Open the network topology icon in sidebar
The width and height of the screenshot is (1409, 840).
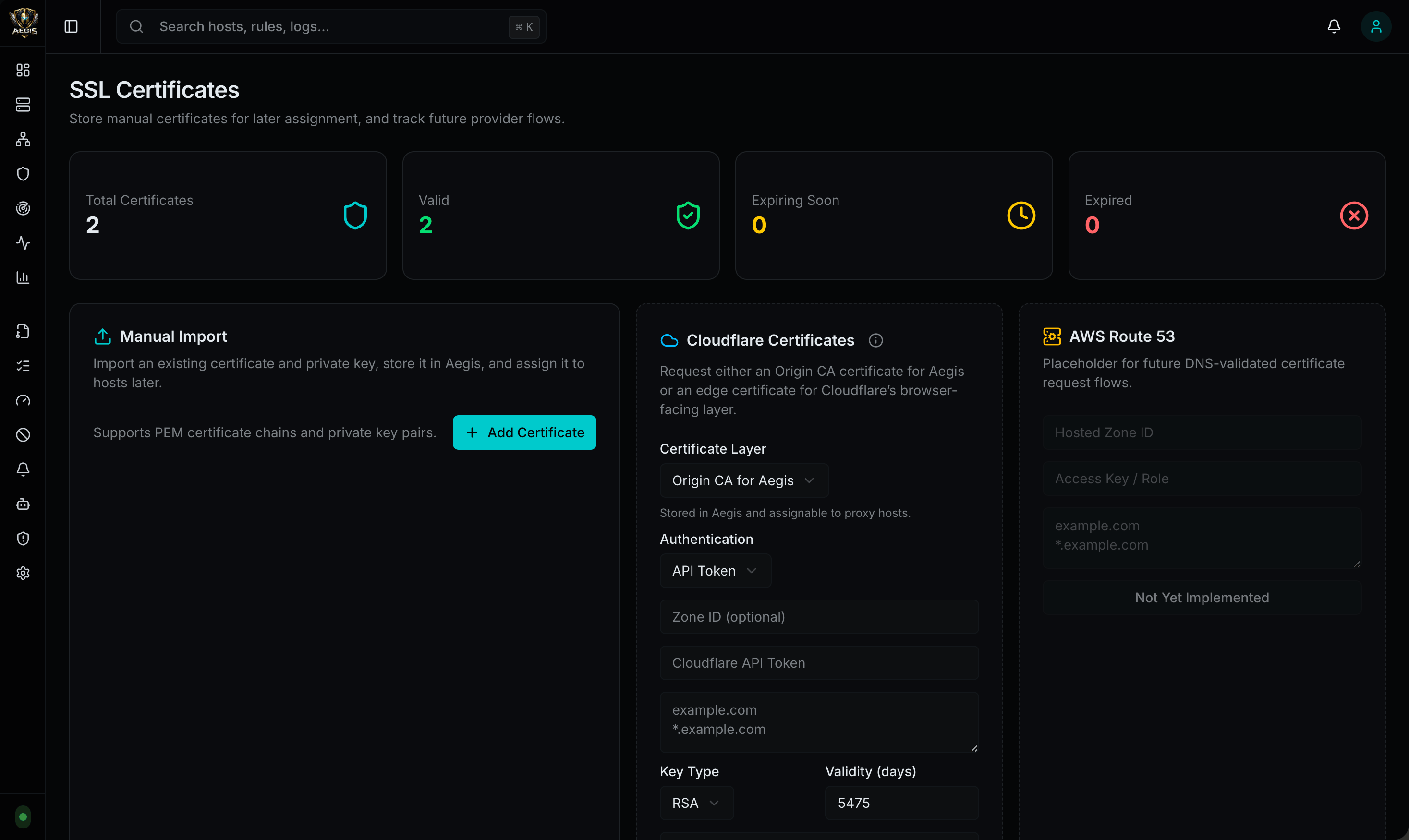[x=23, y=139]
